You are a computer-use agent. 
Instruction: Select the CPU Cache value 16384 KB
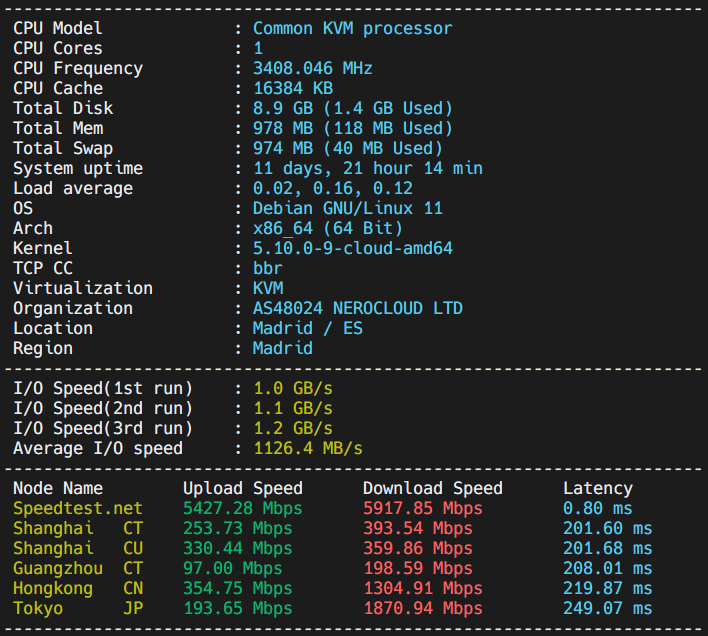pos(292,88)
